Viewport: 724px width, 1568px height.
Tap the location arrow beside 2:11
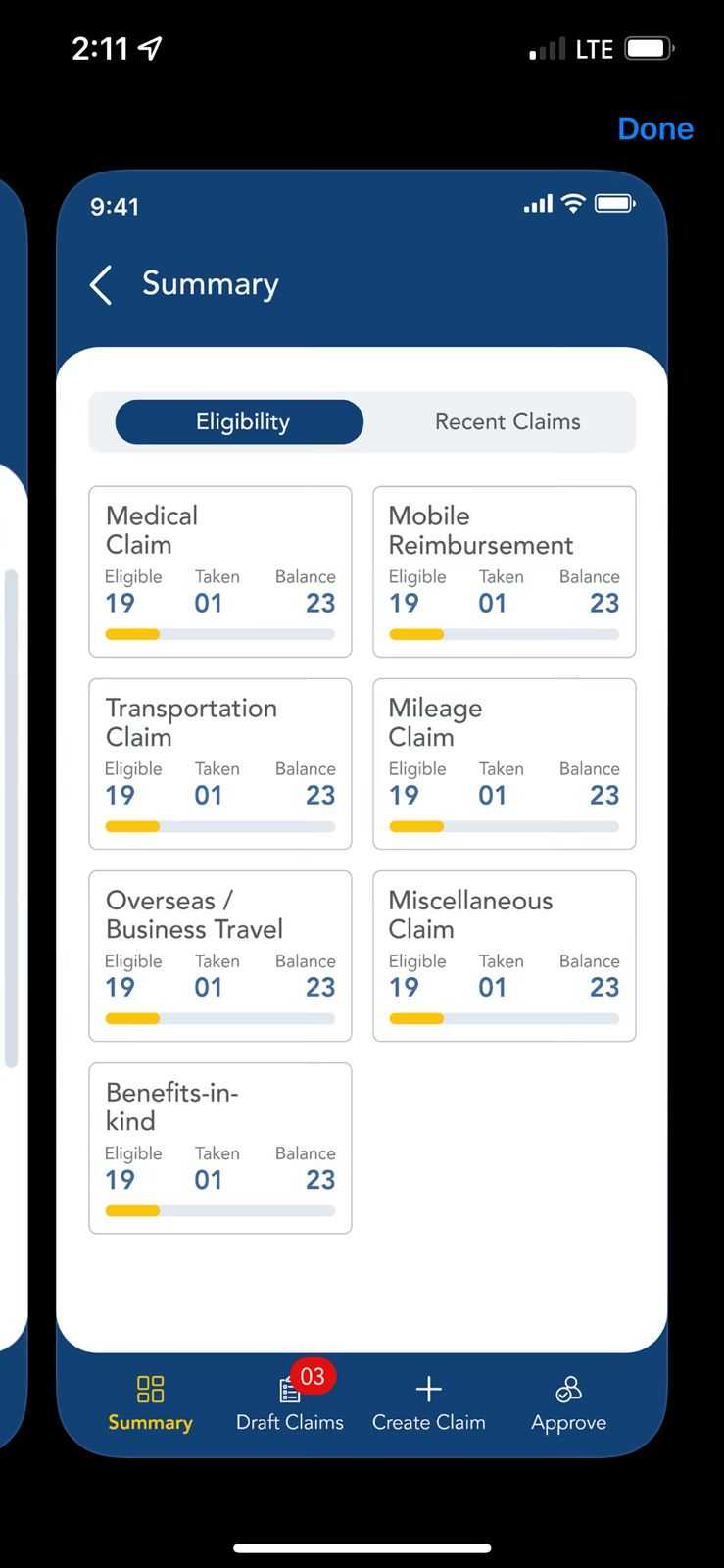[x=150, y=49]
